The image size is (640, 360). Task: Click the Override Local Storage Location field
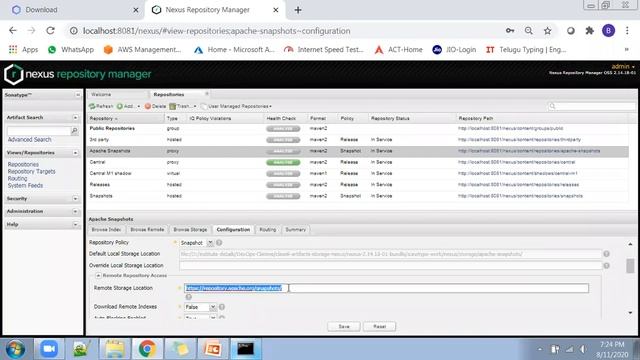pos(391,265)
